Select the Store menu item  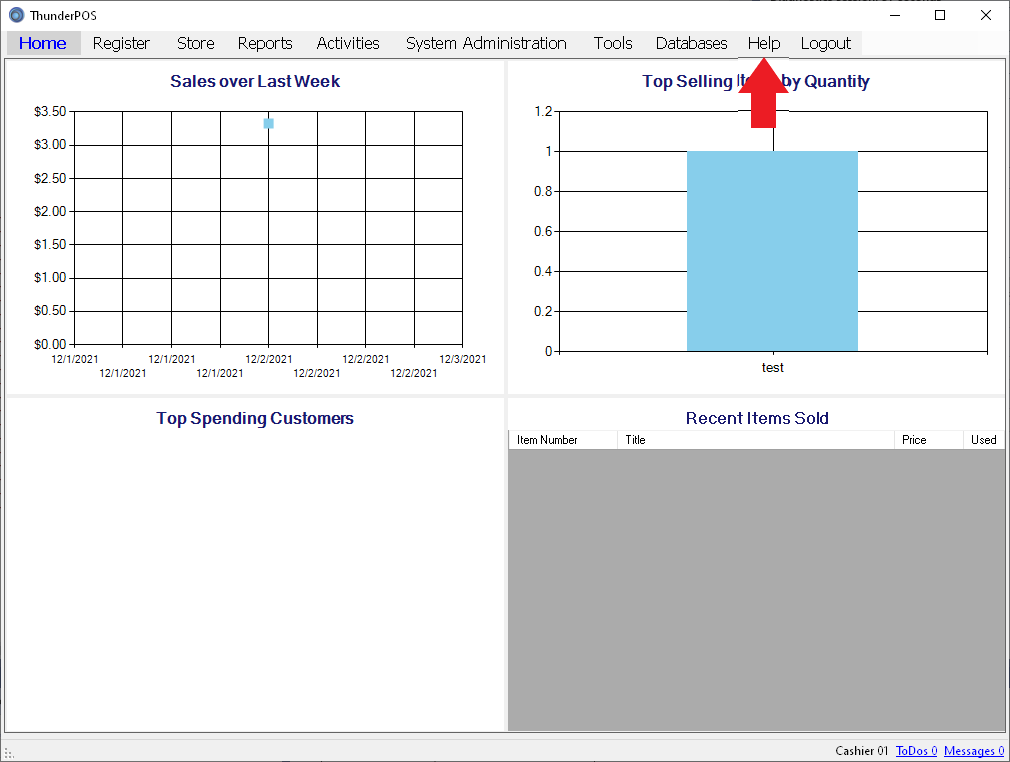(x=196, y=43)
